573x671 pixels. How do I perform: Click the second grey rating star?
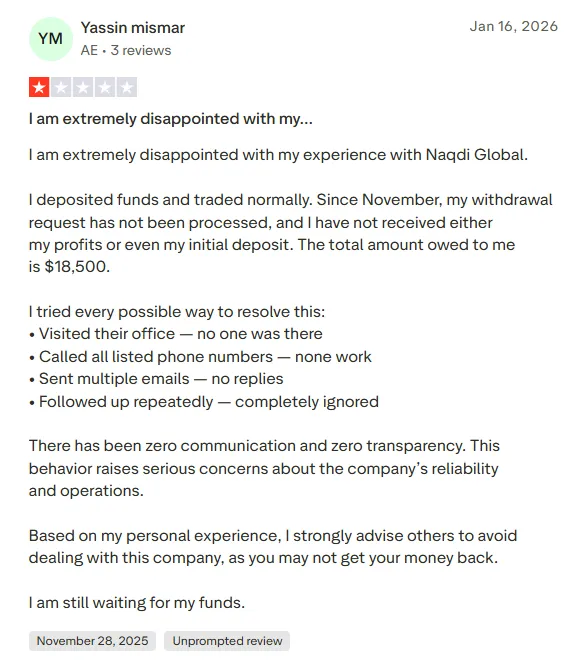(x=61, y=87)
